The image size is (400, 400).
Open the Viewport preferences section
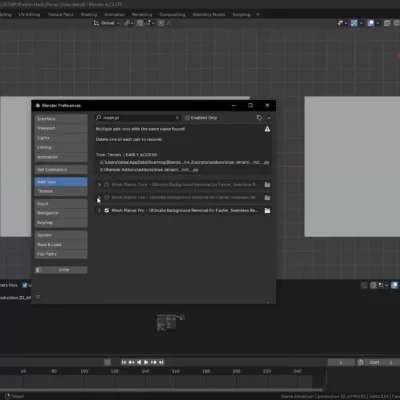pyautogui.click(x=61, y=128)
